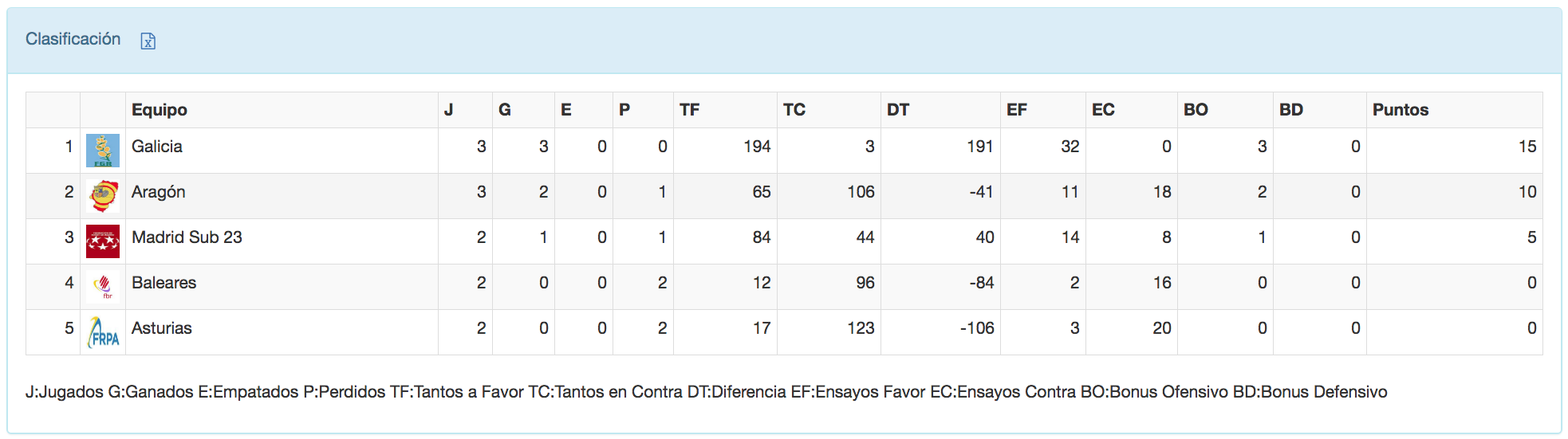Click the DT column header
Screen dimensions: 1568x439
pyautogui.click(x=897, y=110)
